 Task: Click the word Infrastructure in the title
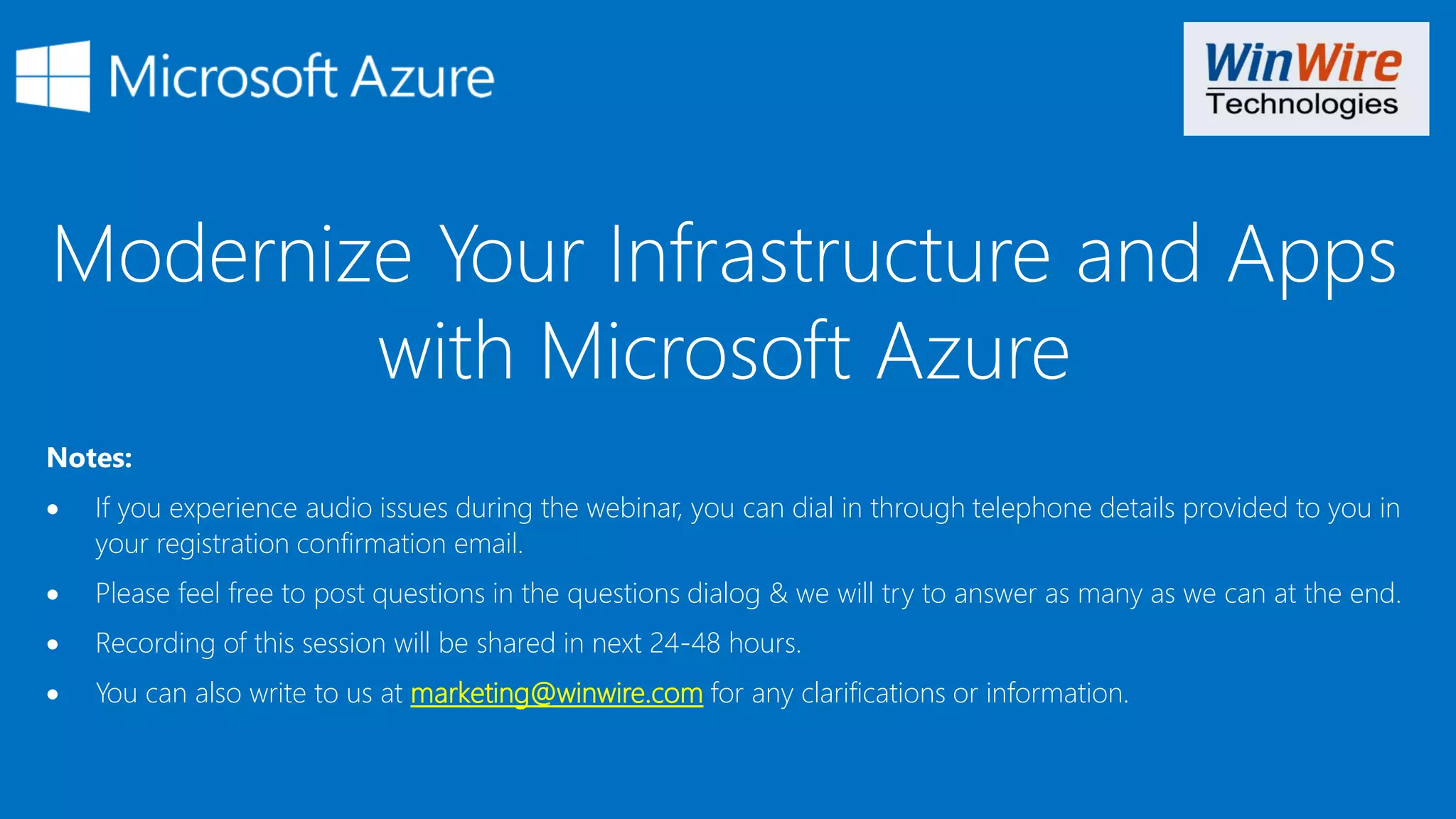829,255
